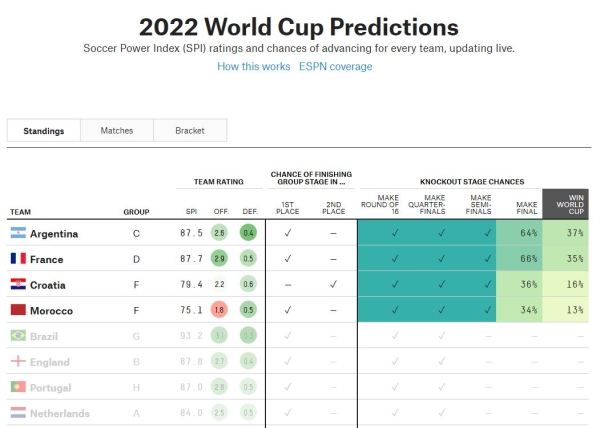This screenshot has height=428, width=600.
Task: Click the Morocco flag icon
Action: [x=18, y=310]
